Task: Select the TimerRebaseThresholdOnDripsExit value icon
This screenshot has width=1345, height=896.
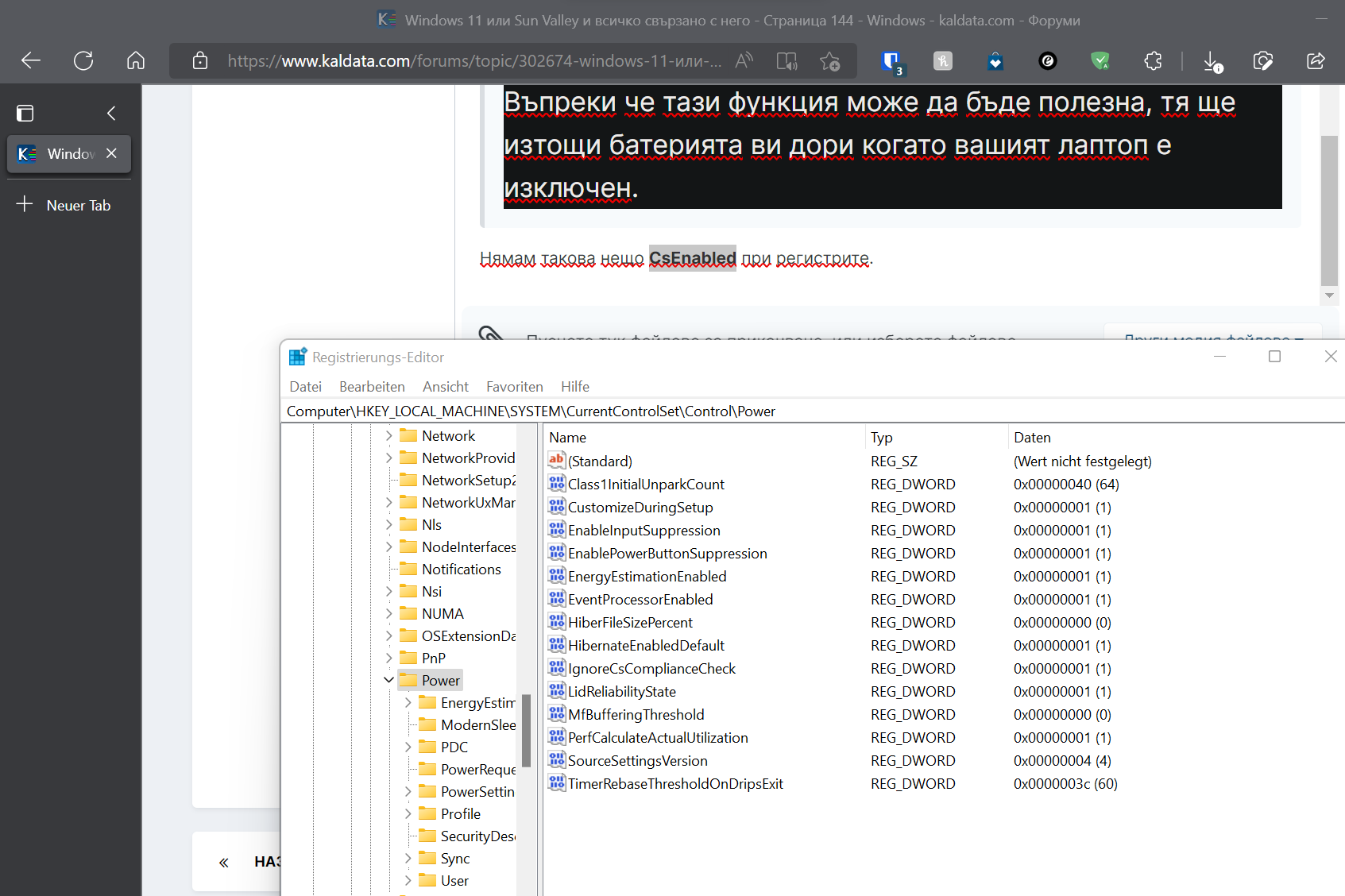Action: click(x=556, y=782)
